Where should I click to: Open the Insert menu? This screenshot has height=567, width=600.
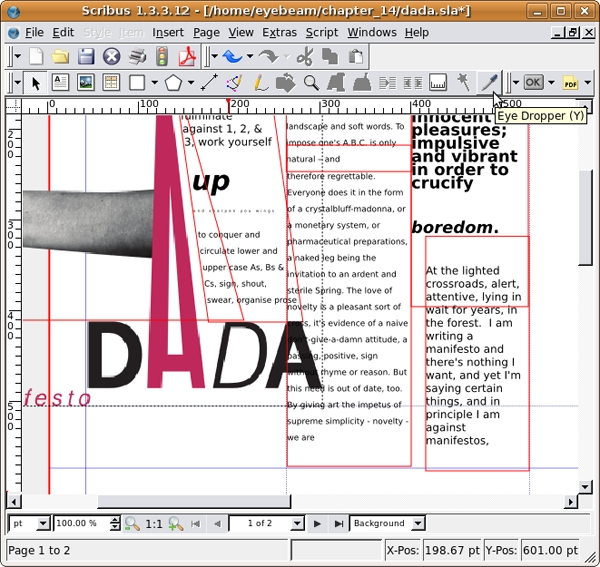pyautogui.click(x=168, y=32)
